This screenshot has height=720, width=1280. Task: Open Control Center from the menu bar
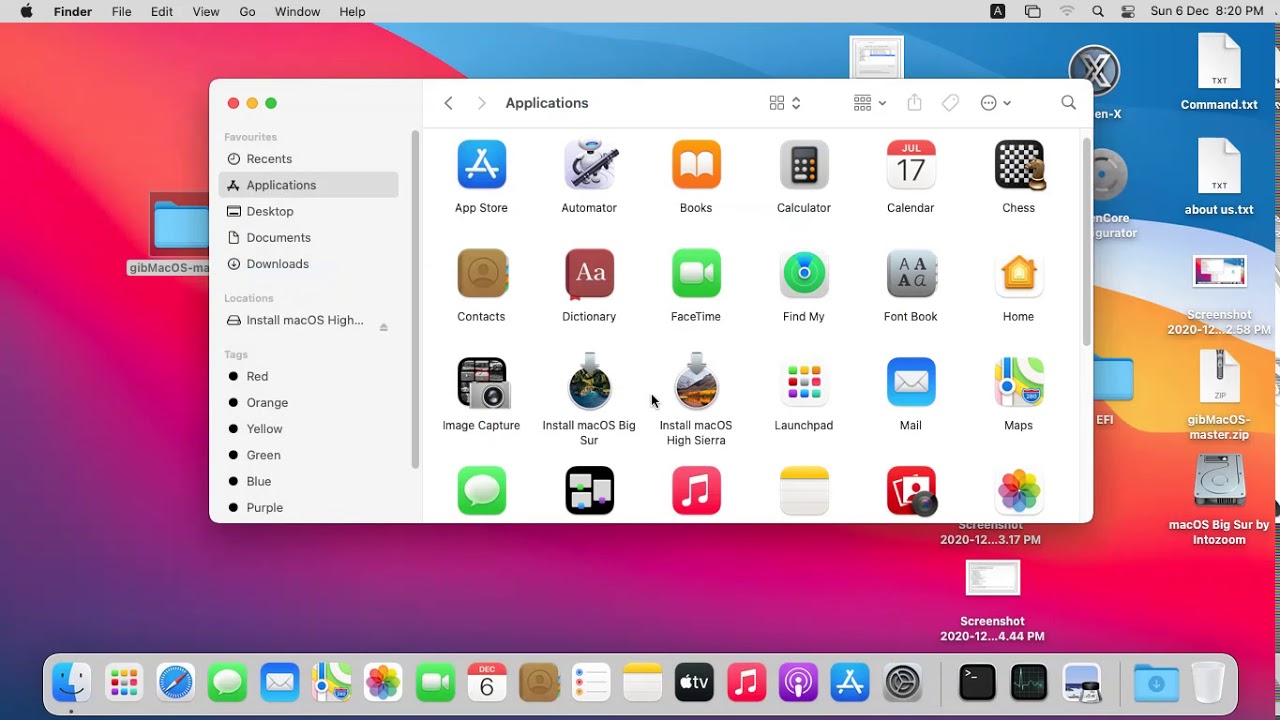1128,11
